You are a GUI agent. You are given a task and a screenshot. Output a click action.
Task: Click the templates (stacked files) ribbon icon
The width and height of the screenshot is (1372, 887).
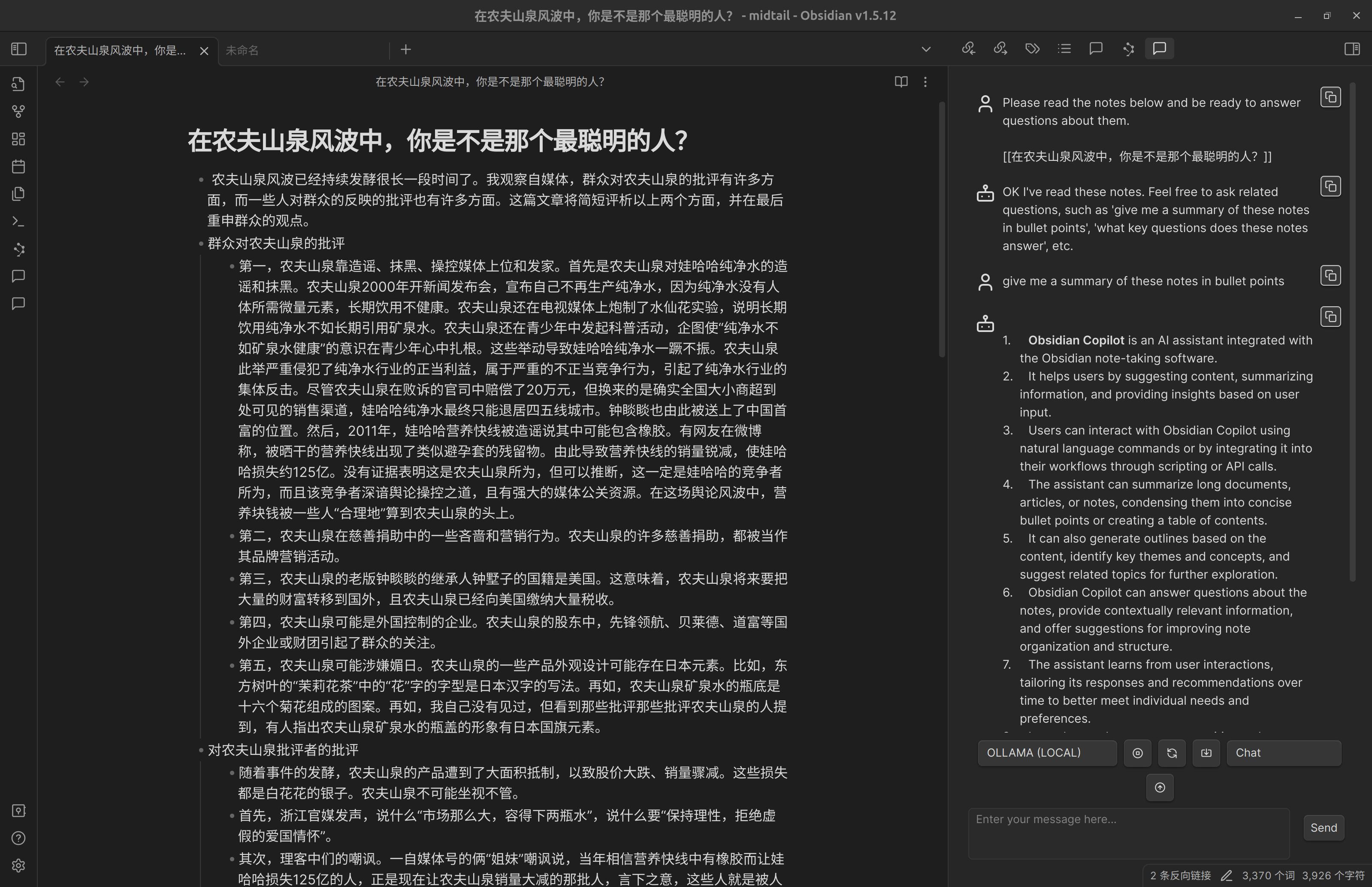(18, 193)
